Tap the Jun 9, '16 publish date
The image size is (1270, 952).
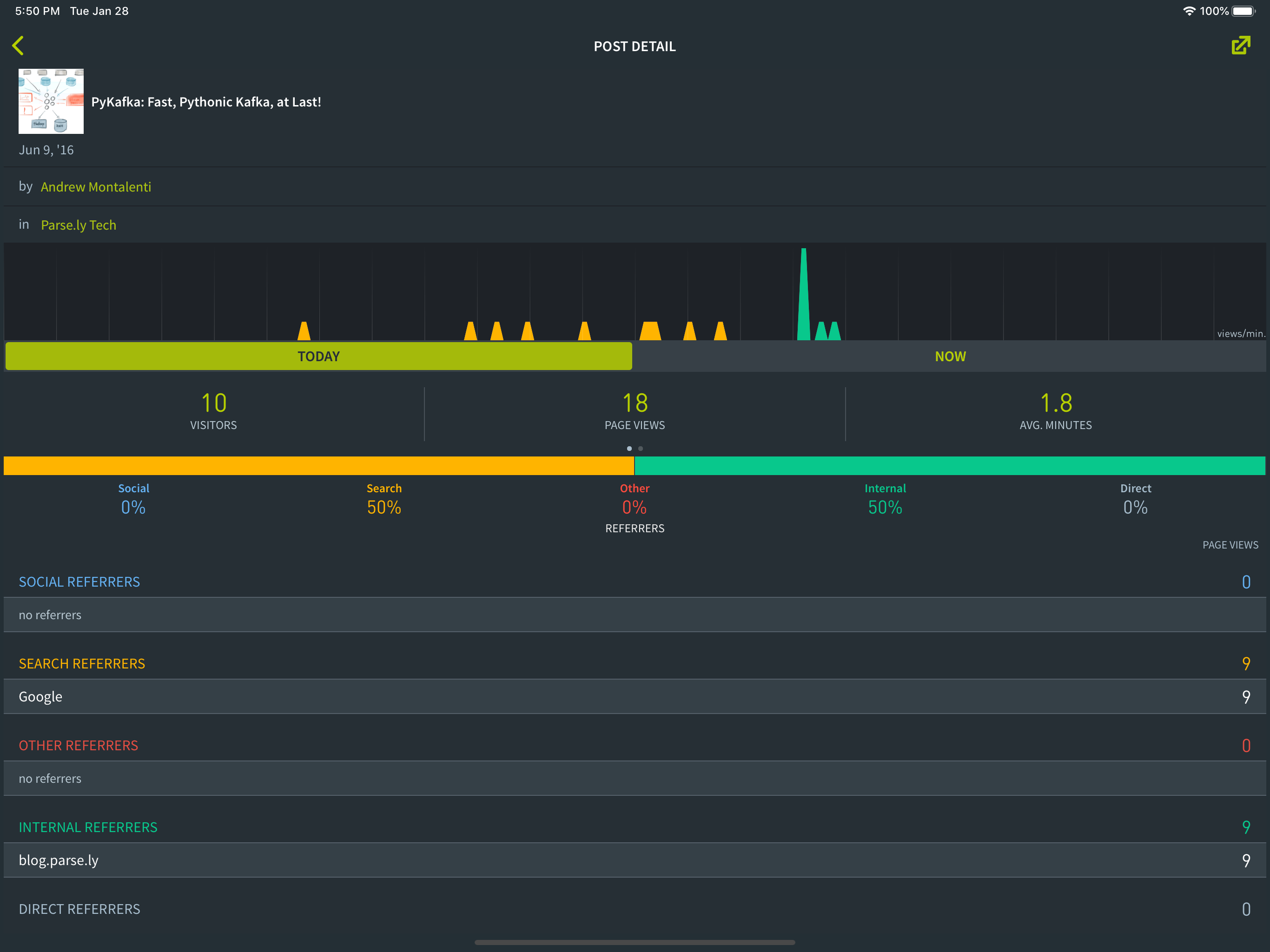click(46, 150)
